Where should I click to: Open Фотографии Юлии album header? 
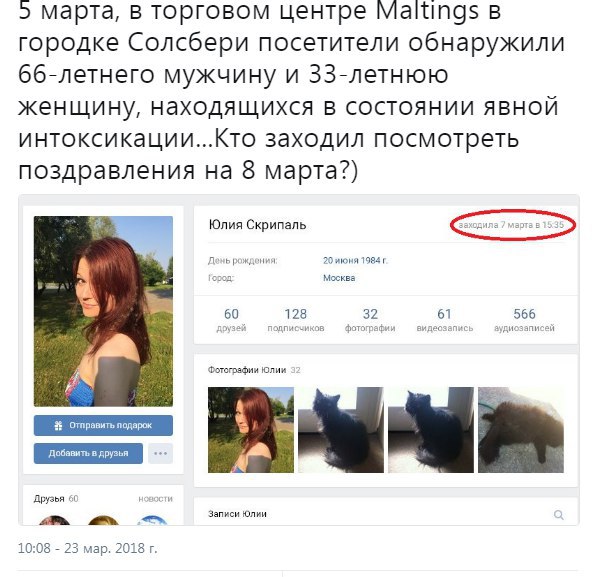tap(247, 370)
